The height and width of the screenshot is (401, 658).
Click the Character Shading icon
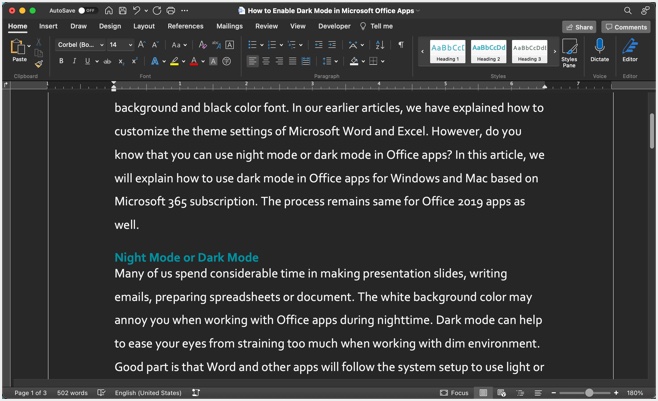coord(213,62)
